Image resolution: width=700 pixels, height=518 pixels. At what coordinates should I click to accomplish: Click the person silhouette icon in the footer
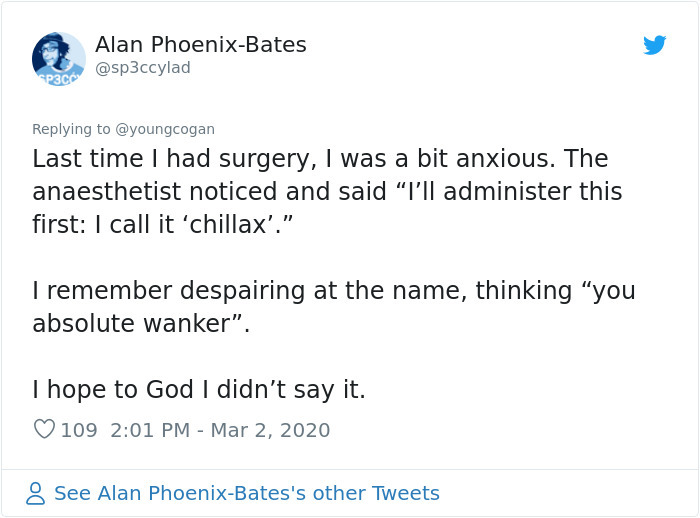[x=35, y=493]
